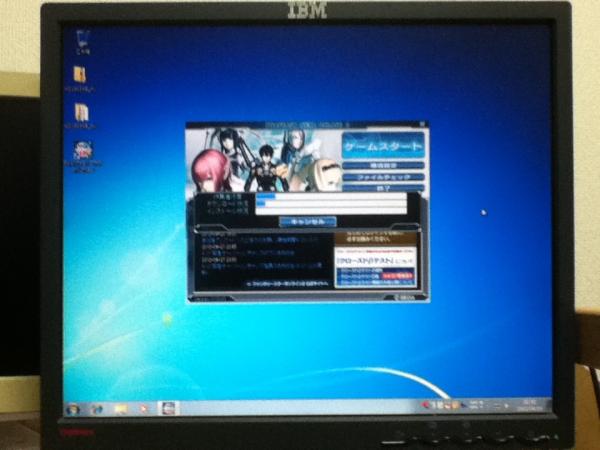This screenshot has height=450, width=600.
Task: Click the empty unfilled progress bar
Action: click(x=331, y=210)
